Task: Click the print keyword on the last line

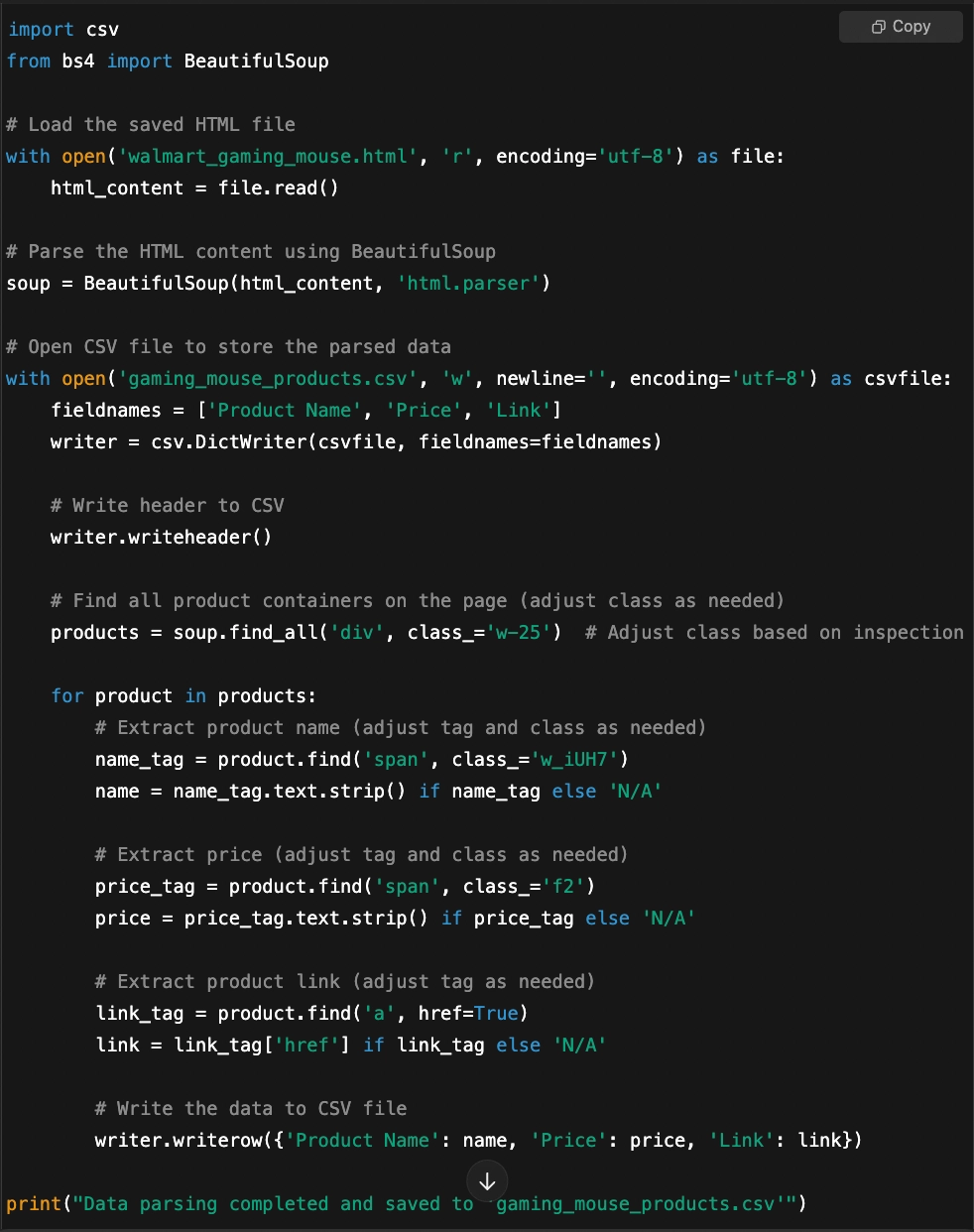Action: (34, 1204)
